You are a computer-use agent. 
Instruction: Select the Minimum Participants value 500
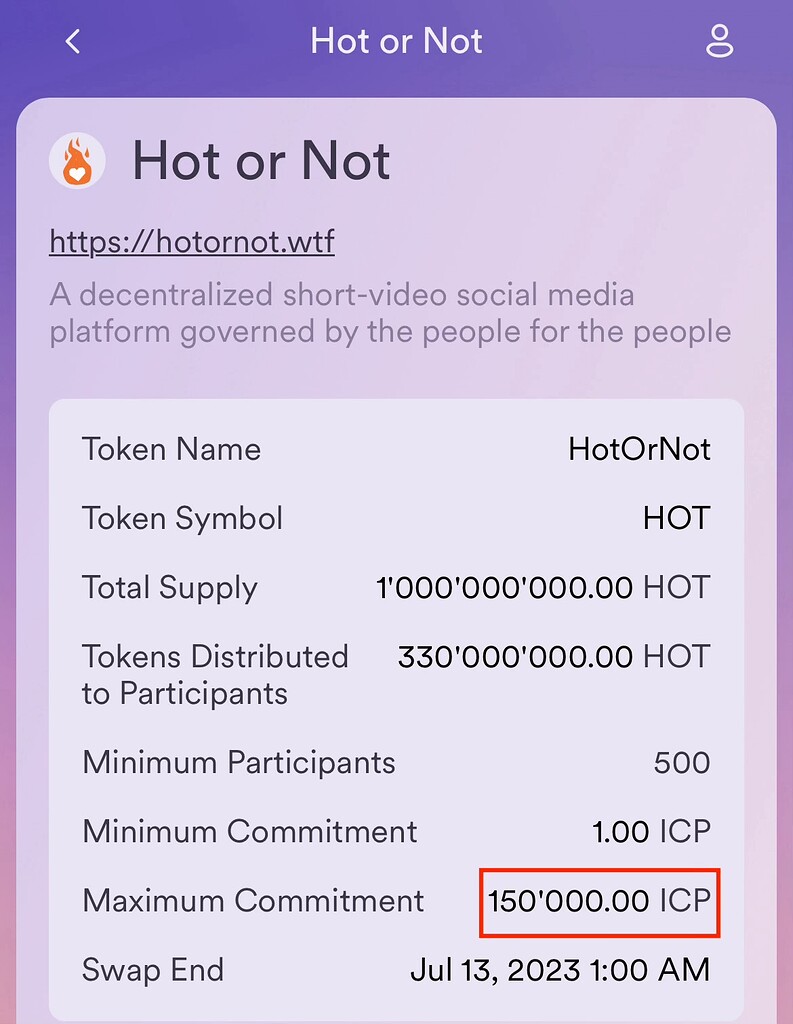point(680,762)
